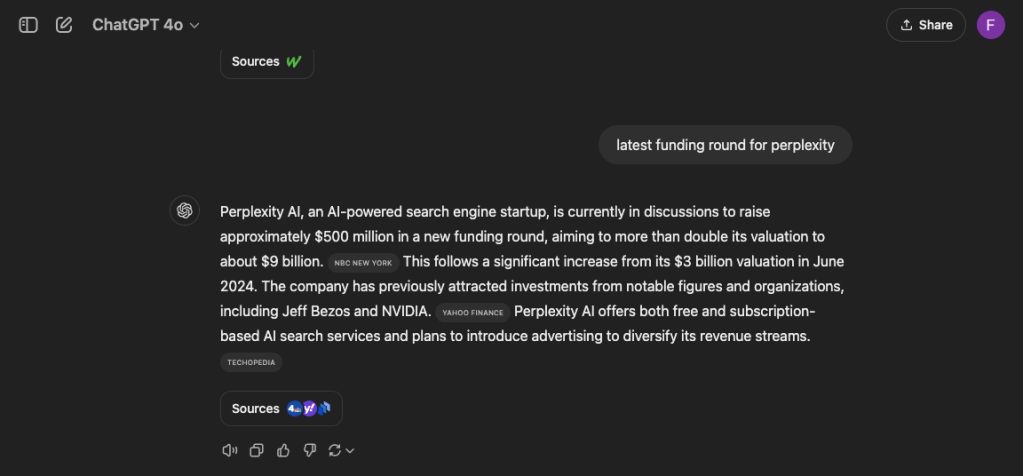Open the purple F profile avatar menu
The image size is (1023, 476).
990,25
